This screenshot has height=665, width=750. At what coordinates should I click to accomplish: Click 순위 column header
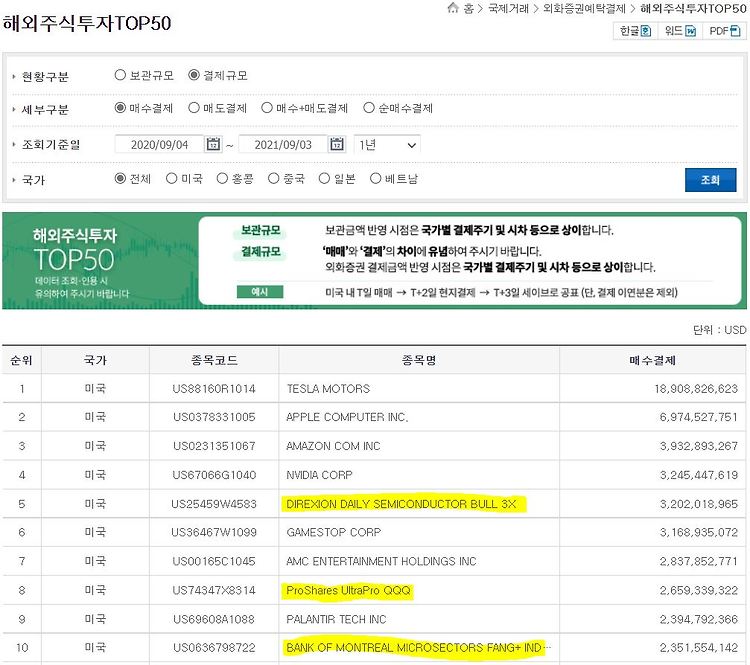tap(22, 360)
